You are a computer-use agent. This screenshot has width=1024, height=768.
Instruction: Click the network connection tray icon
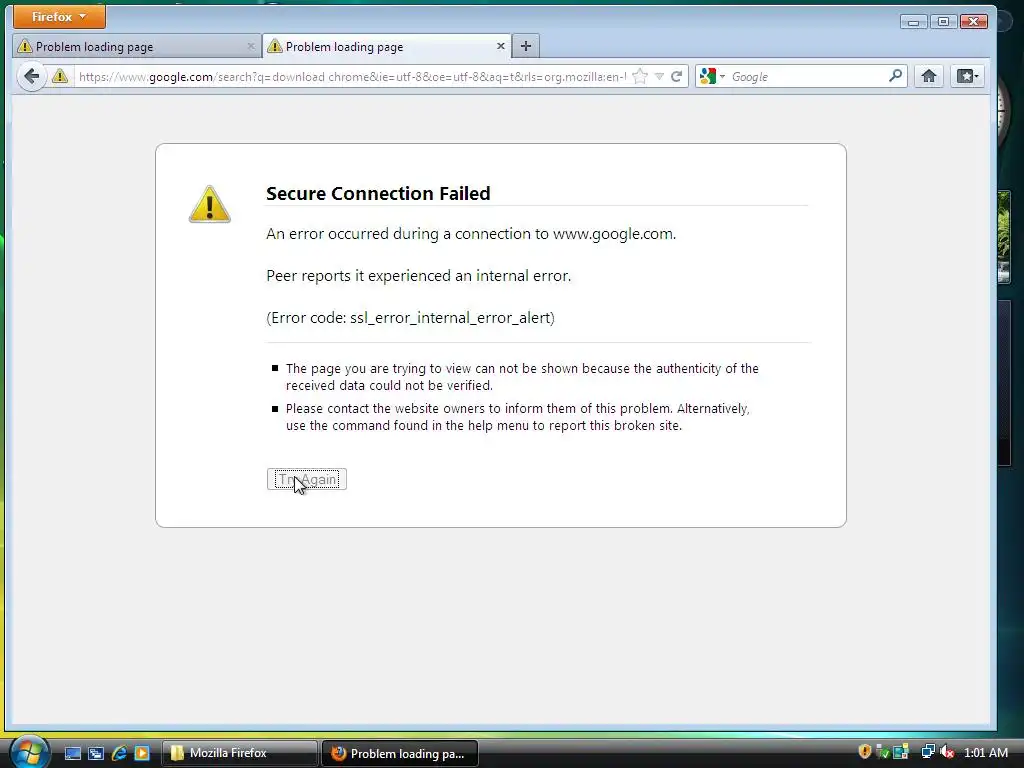[928, 752]
